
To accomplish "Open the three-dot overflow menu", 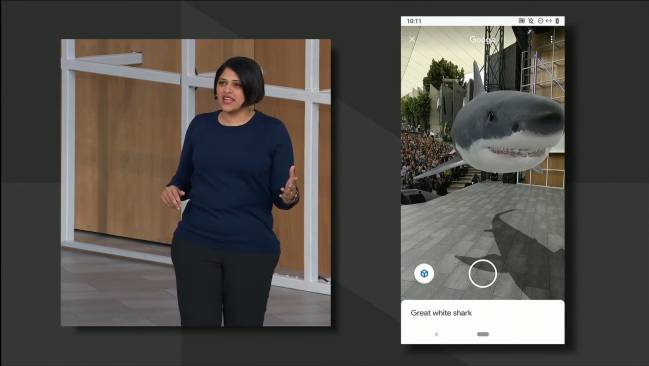I will click(x=551, y=39).
